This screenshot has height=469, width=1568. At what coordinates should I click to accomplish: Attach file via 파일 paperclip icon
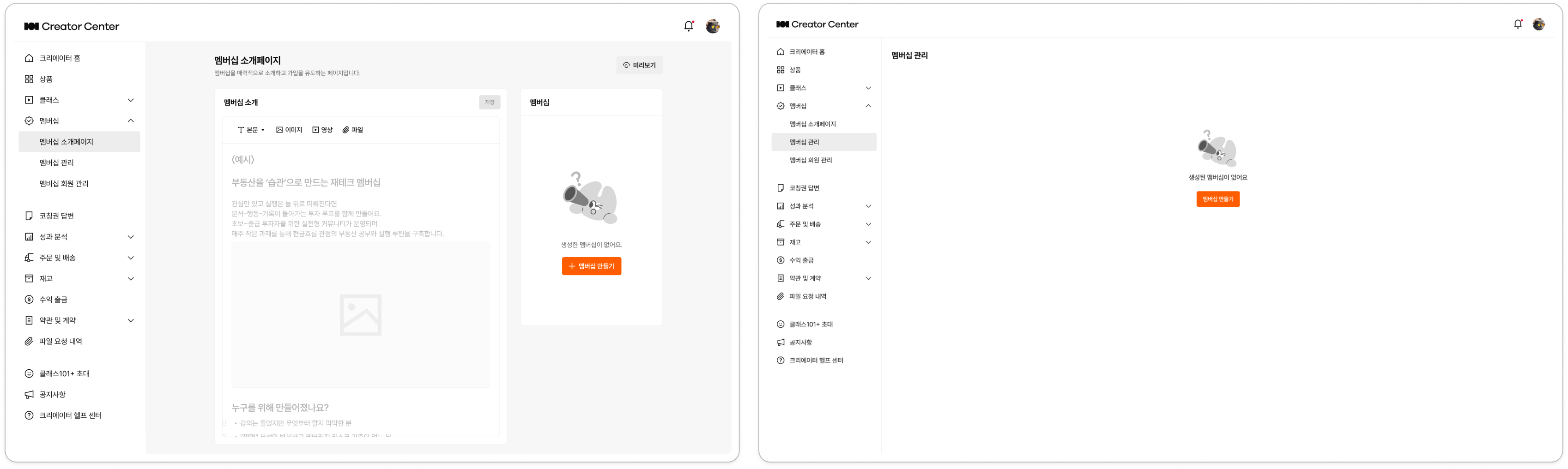click(353, 130)
